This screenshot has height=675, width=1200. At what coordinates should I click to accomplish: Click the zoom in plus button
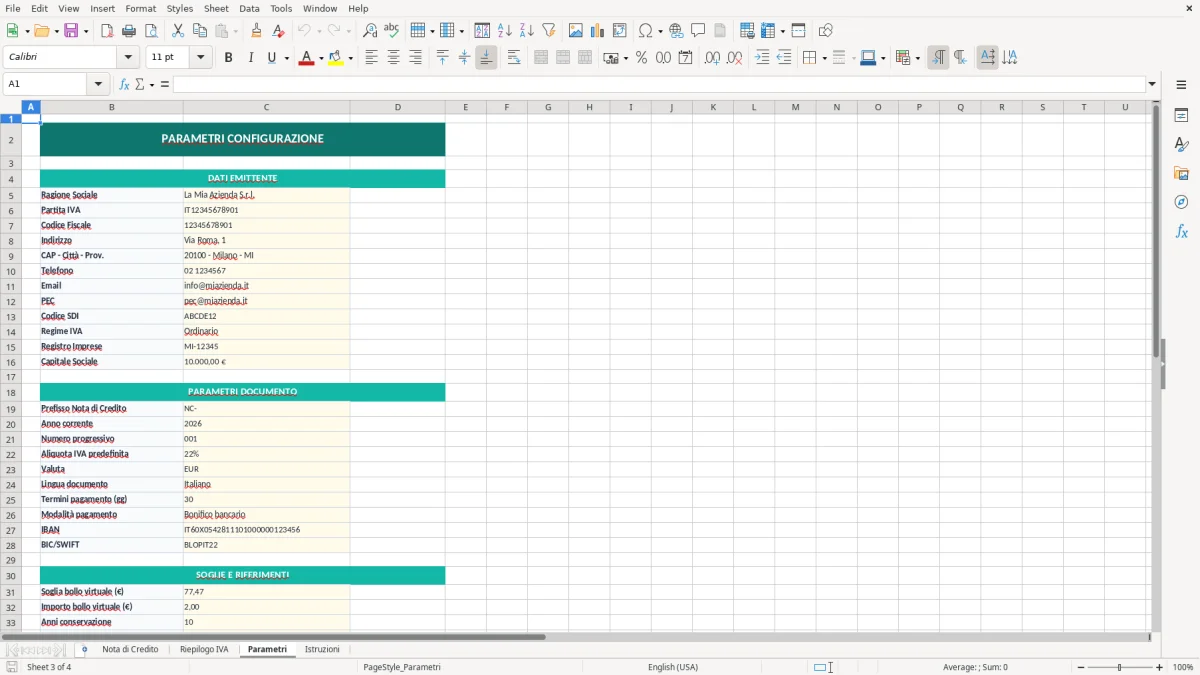pyautogui.click(x=1160, y=667)
